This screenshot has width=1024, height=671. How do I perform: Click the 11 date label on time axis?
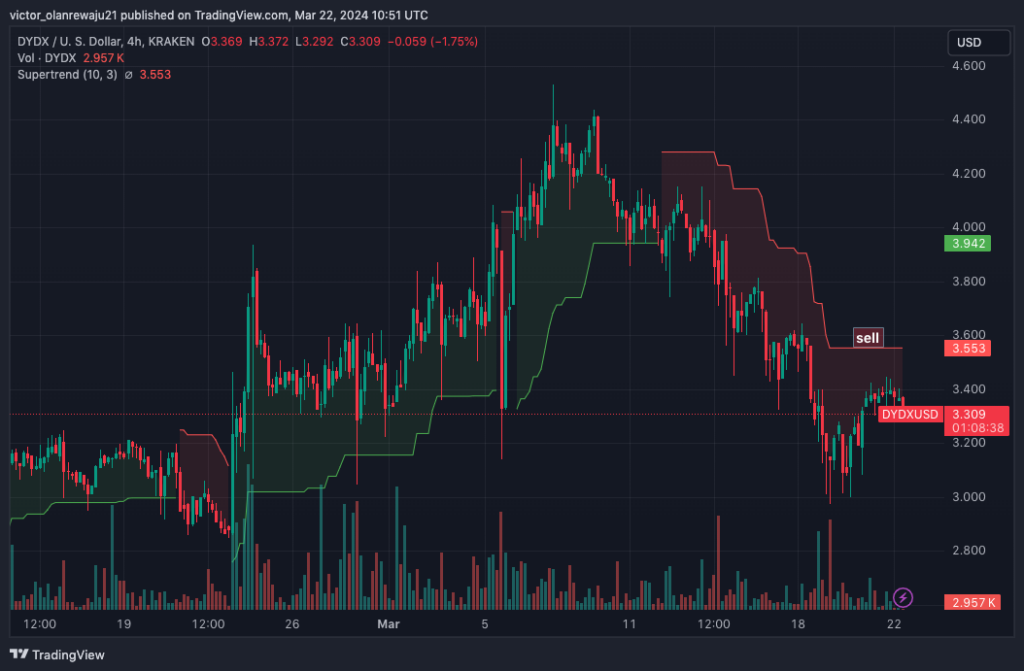[629, 624]
